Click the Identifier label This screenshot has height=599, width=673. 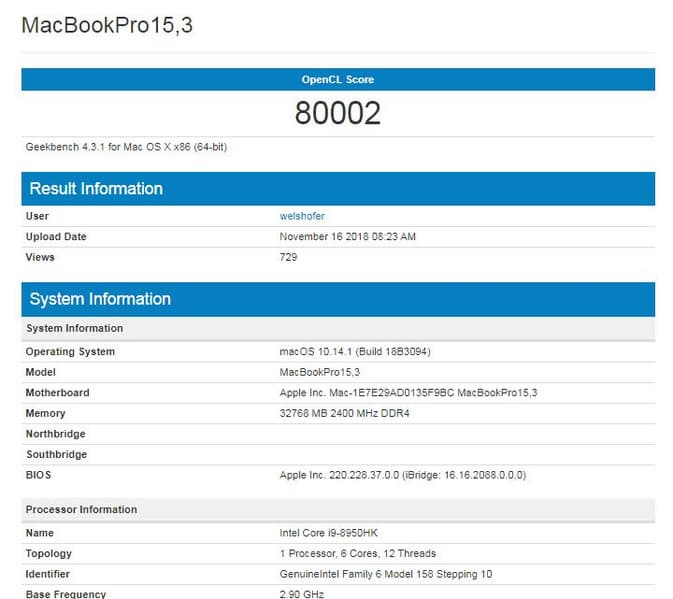tap(47, 574)
